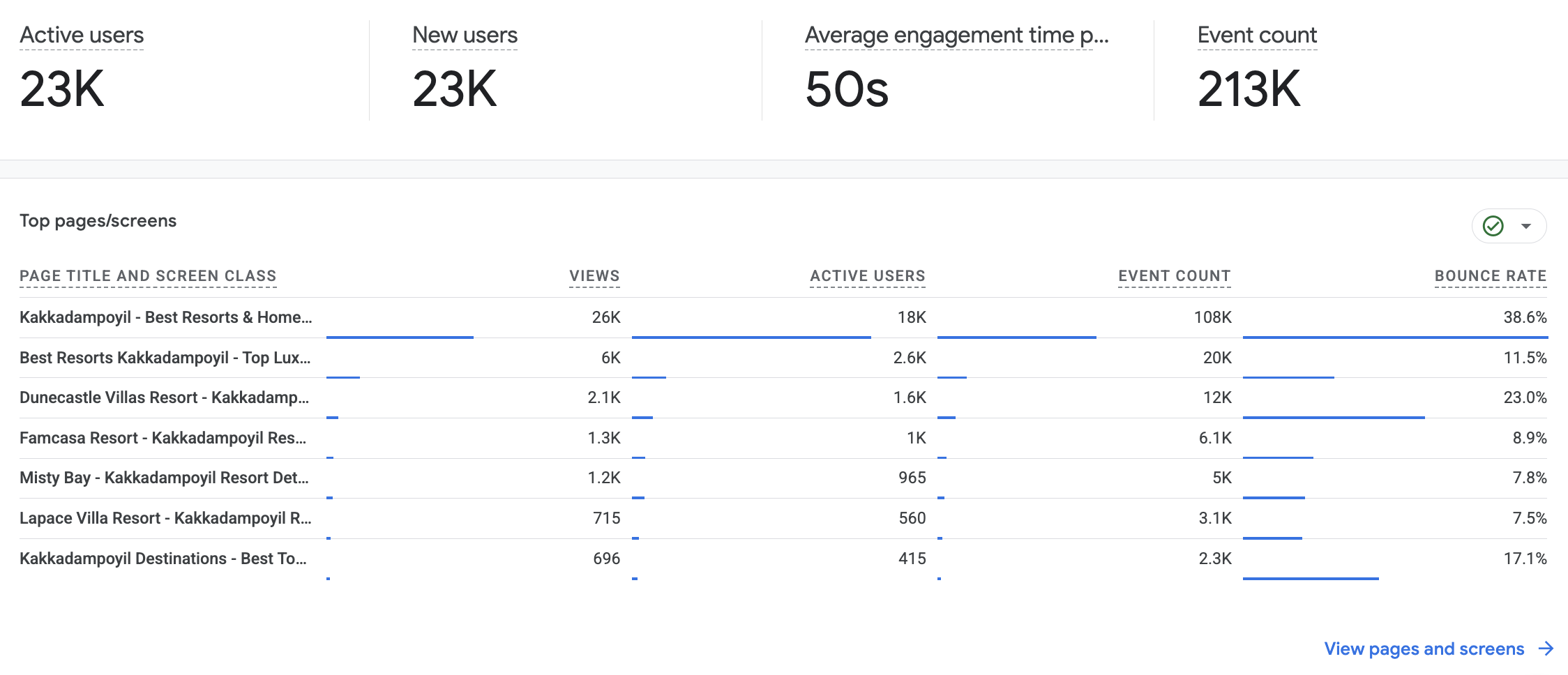Select the Active users metric card
The height and width of the screenshot is (675, 1568).
pyautogui.click(x=185, y=70)
